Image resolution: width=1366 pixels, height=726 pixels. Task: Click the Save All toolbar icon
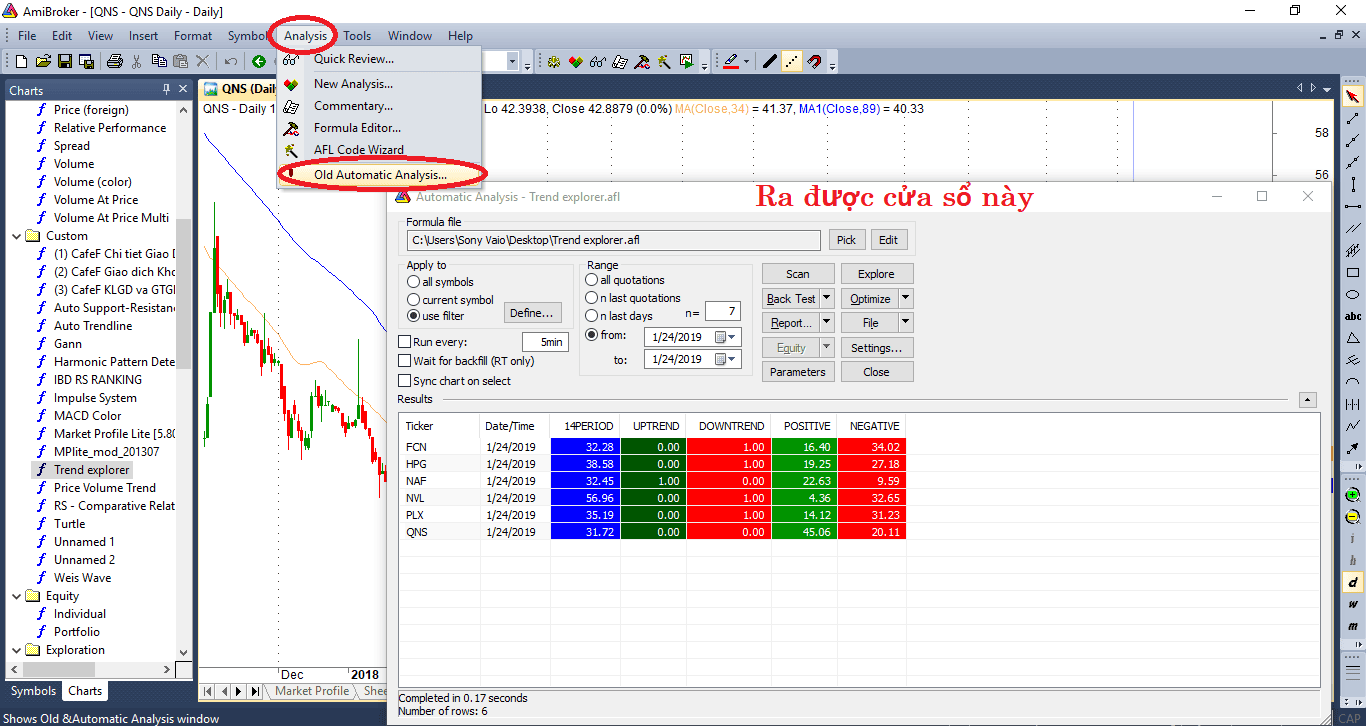(86, 61)
